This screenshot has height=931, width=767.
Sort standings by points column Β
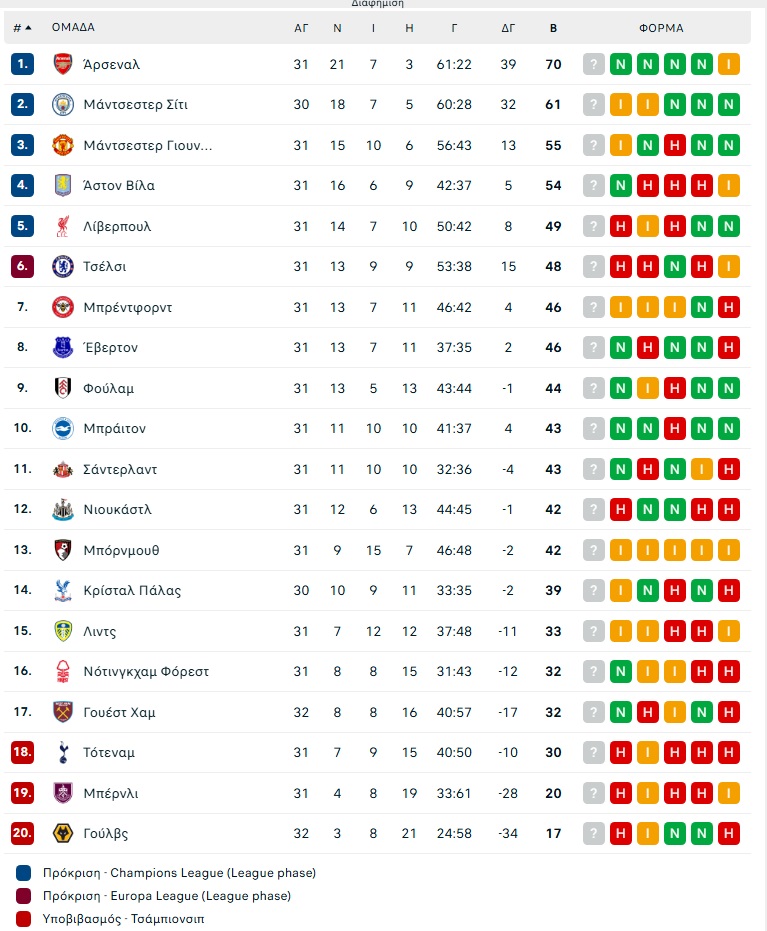553,28
